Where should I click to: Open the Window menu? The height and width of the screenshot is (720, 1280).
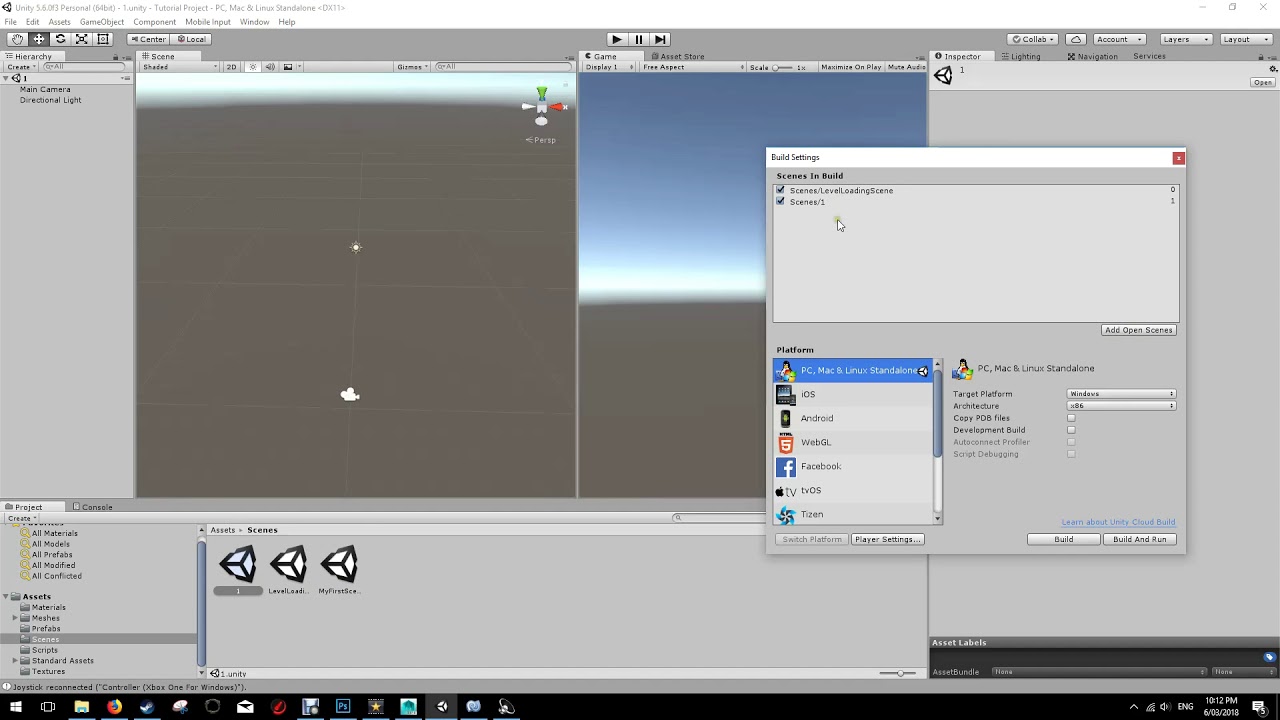tap(254, 22)
